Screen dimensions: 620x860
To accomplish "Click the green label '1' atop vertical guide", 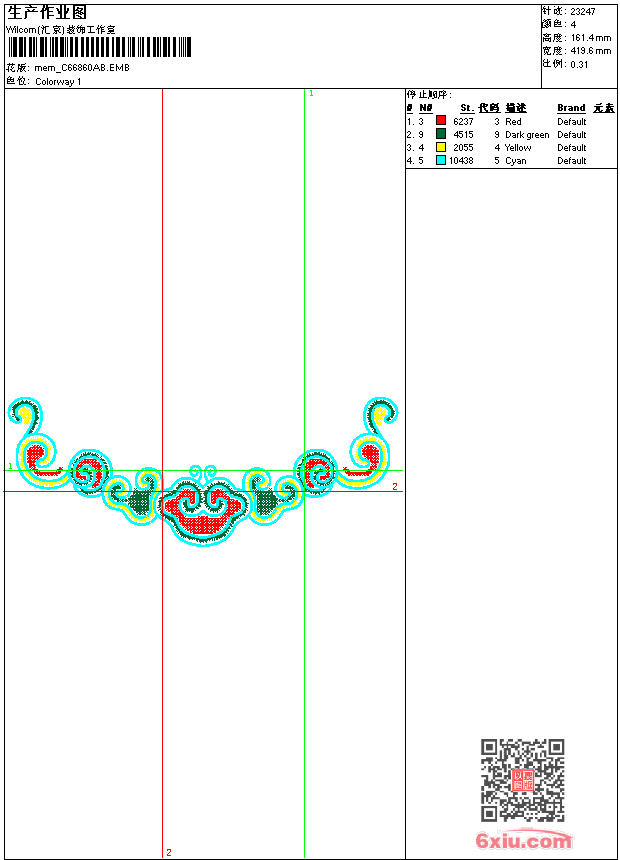I will tap(311, 94).
